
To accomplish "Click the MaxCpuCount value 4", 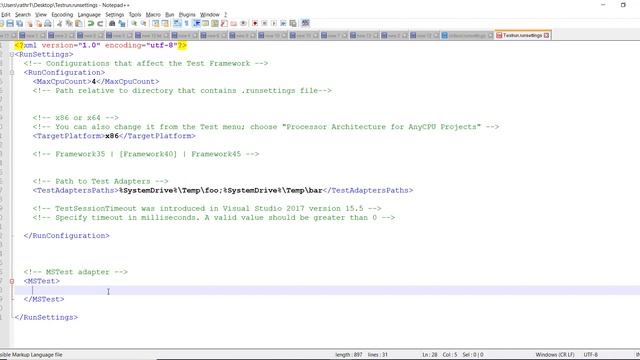I will pyautogui.click(x=93, y=82).
